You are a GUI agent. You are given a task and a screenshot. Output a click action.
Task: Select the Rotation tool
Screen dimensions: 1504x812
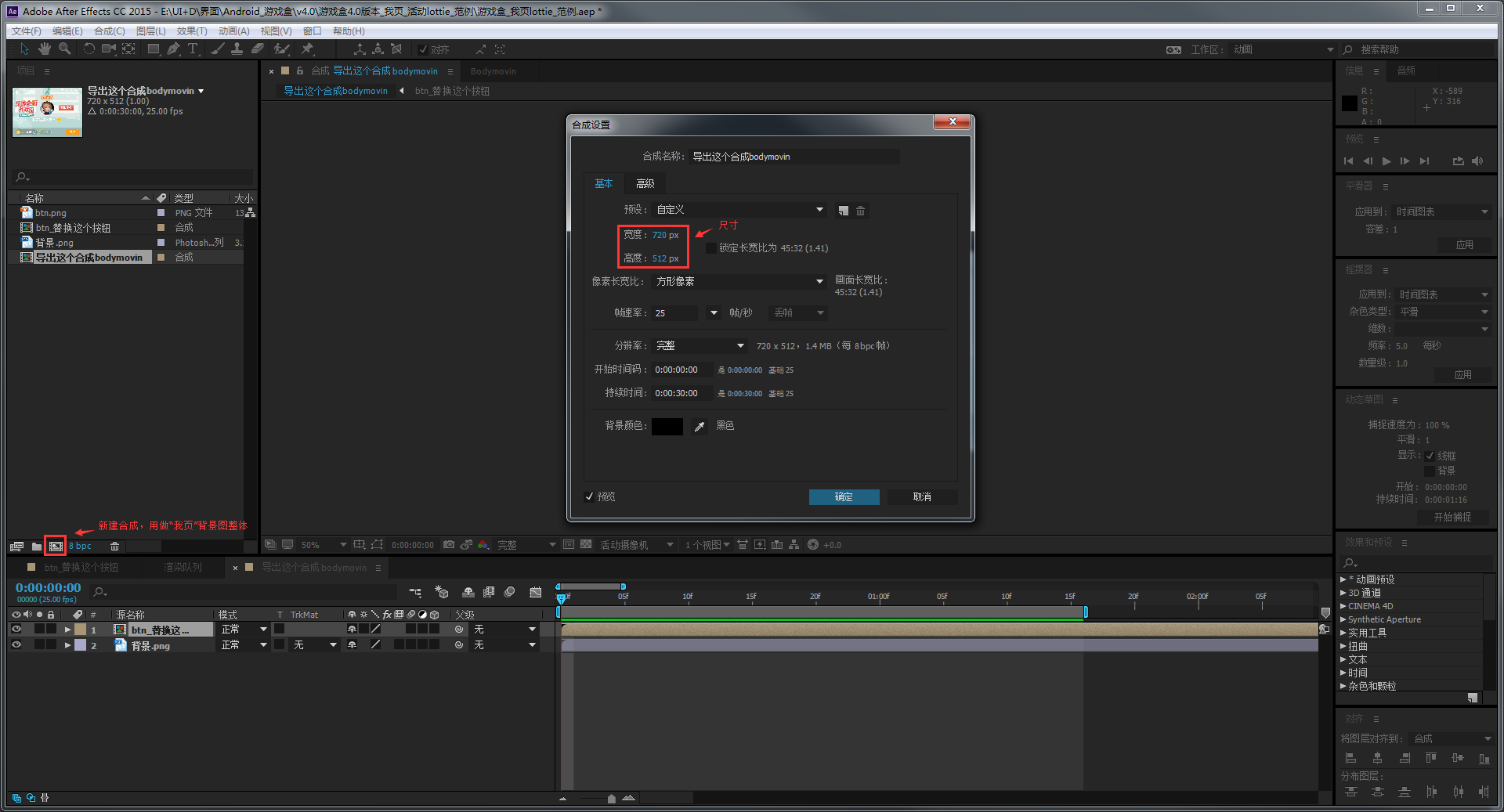pyautogui.click(x=89, y=49)
